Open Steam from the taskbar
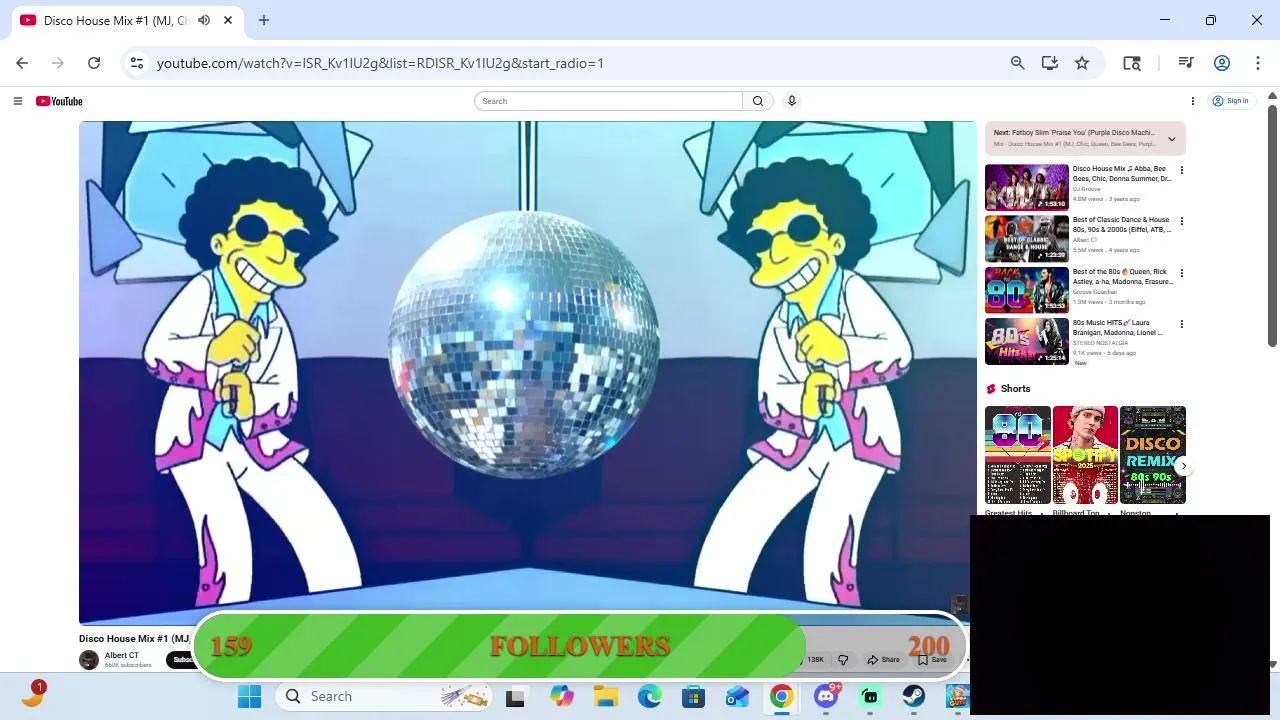 point(914,697)
